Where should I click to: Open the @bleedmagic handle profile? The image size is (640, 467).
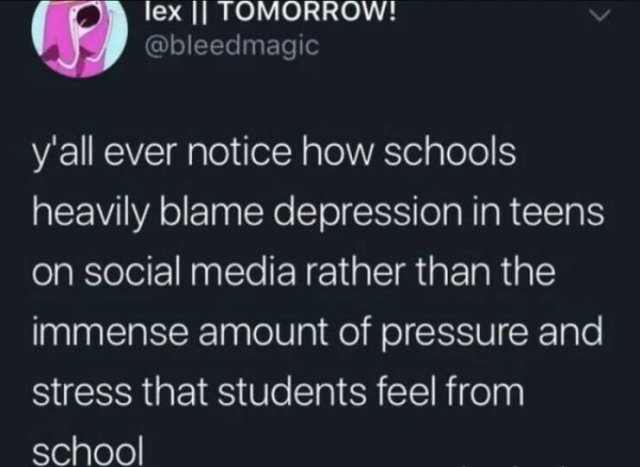(x=231, y=45)
